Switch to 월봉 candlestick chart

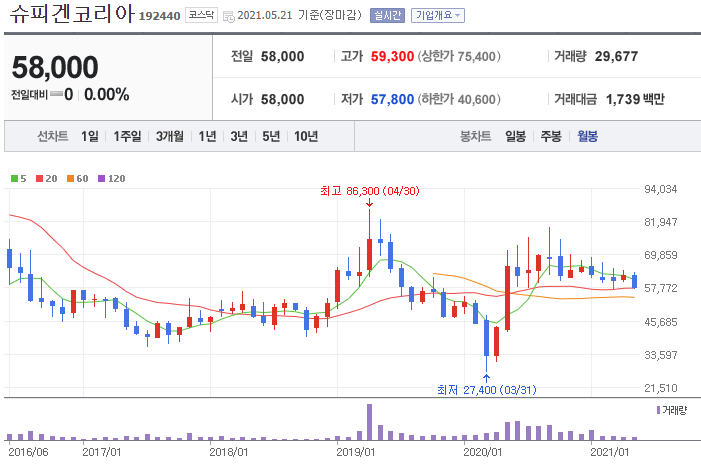coord(587,136)
